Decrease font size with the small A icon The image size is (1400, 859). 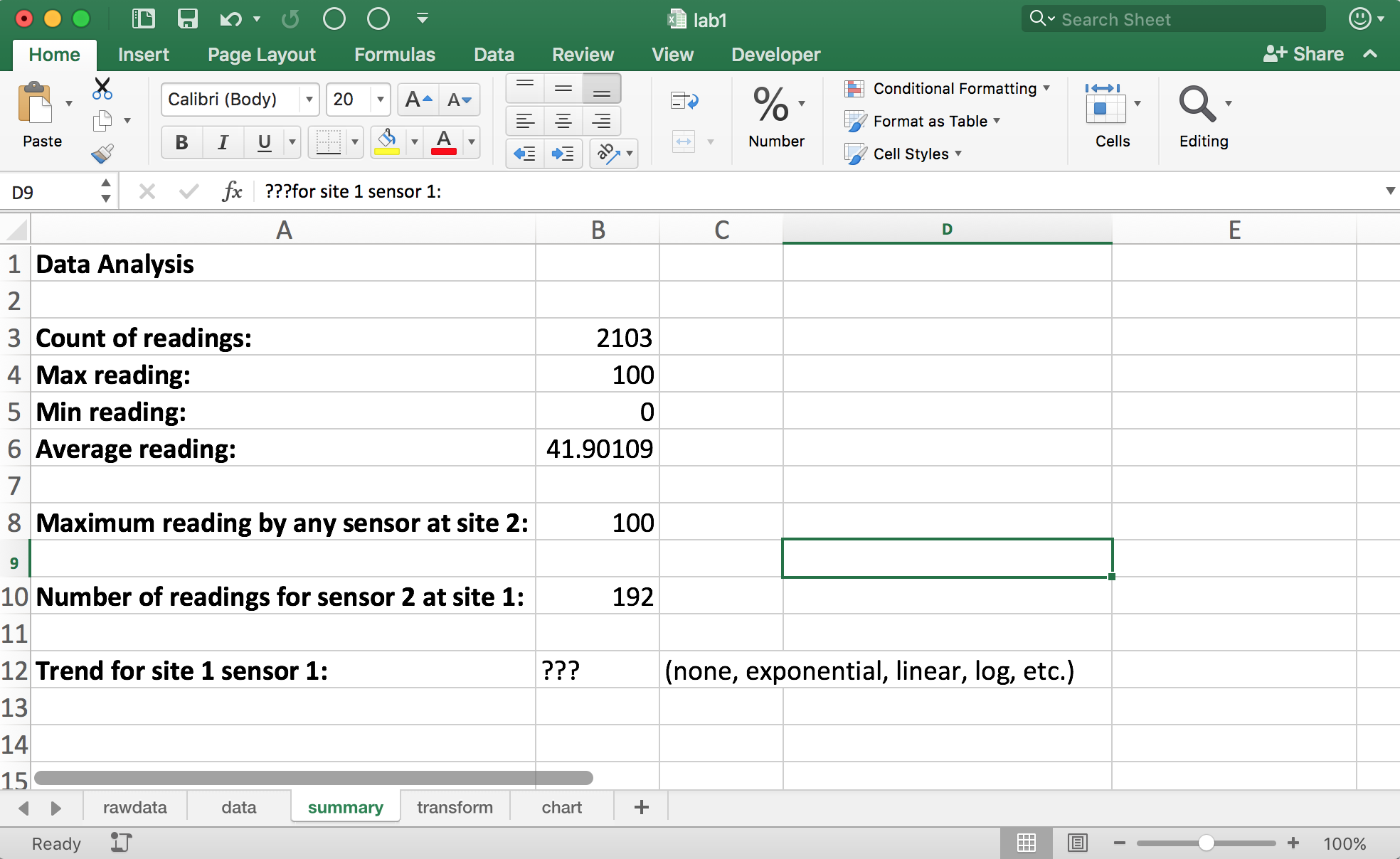(x=460, y=100)
